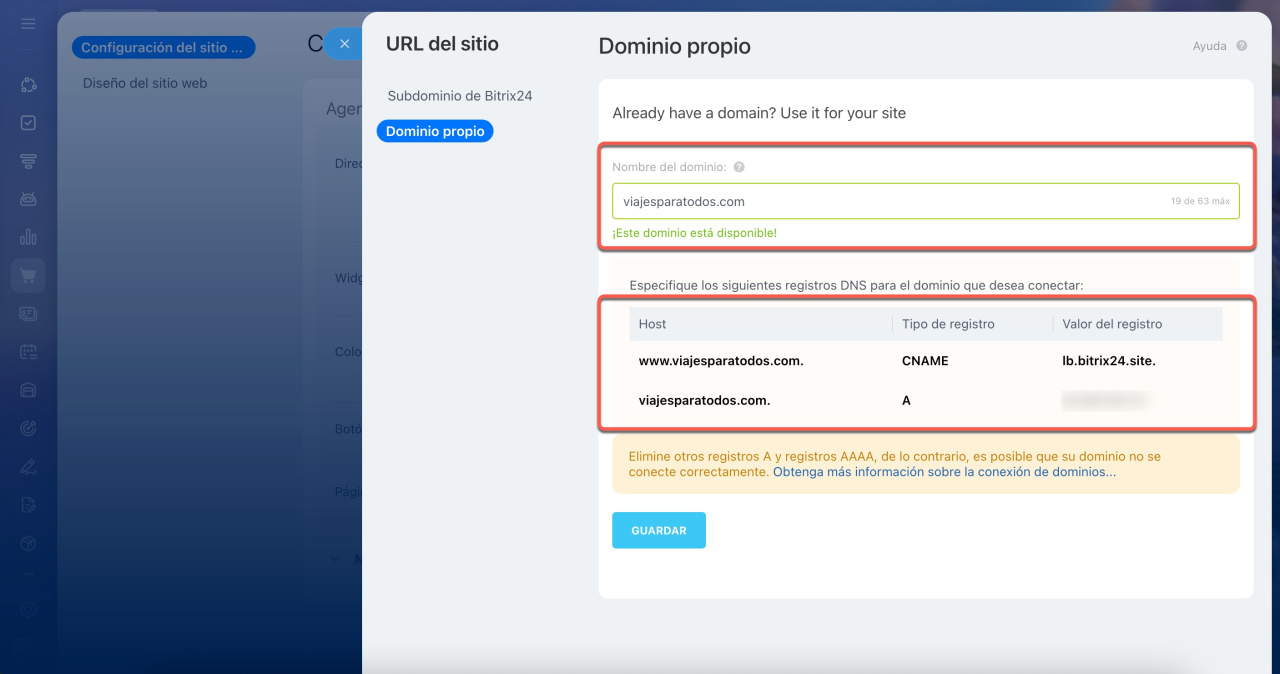Close the URL del sitio slider panel

[344, 44]
